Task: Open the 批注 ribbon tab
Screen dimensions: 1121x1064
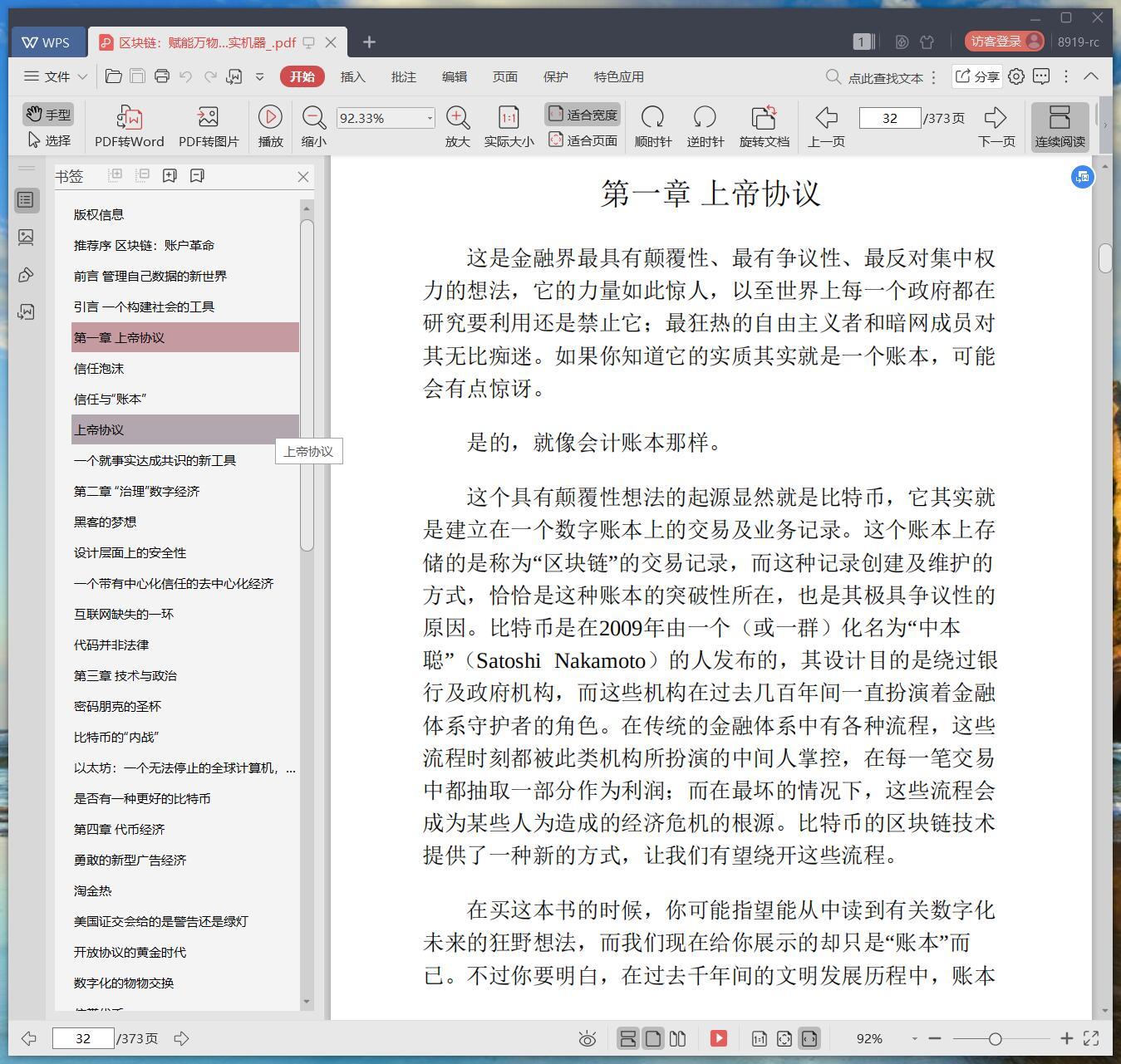Action: 403,76
